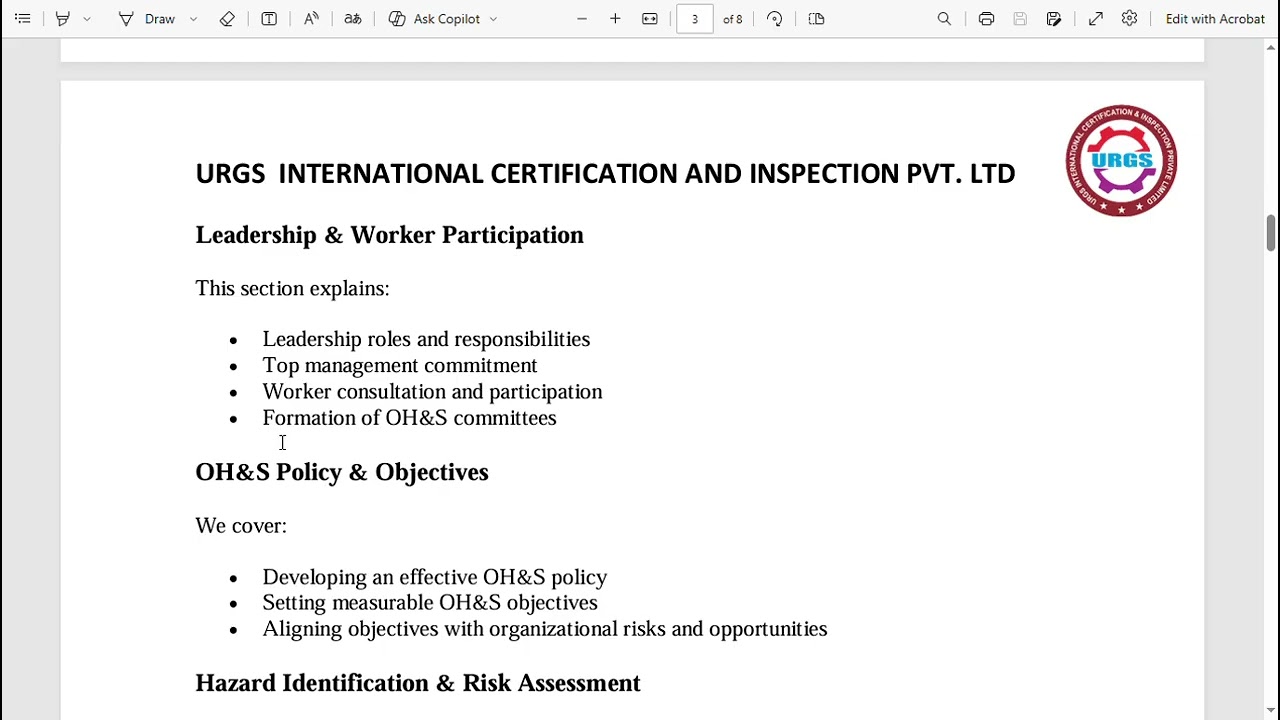Click scrollbar up arrow
The image size is (1280, 720).
tap(1271, 47)
